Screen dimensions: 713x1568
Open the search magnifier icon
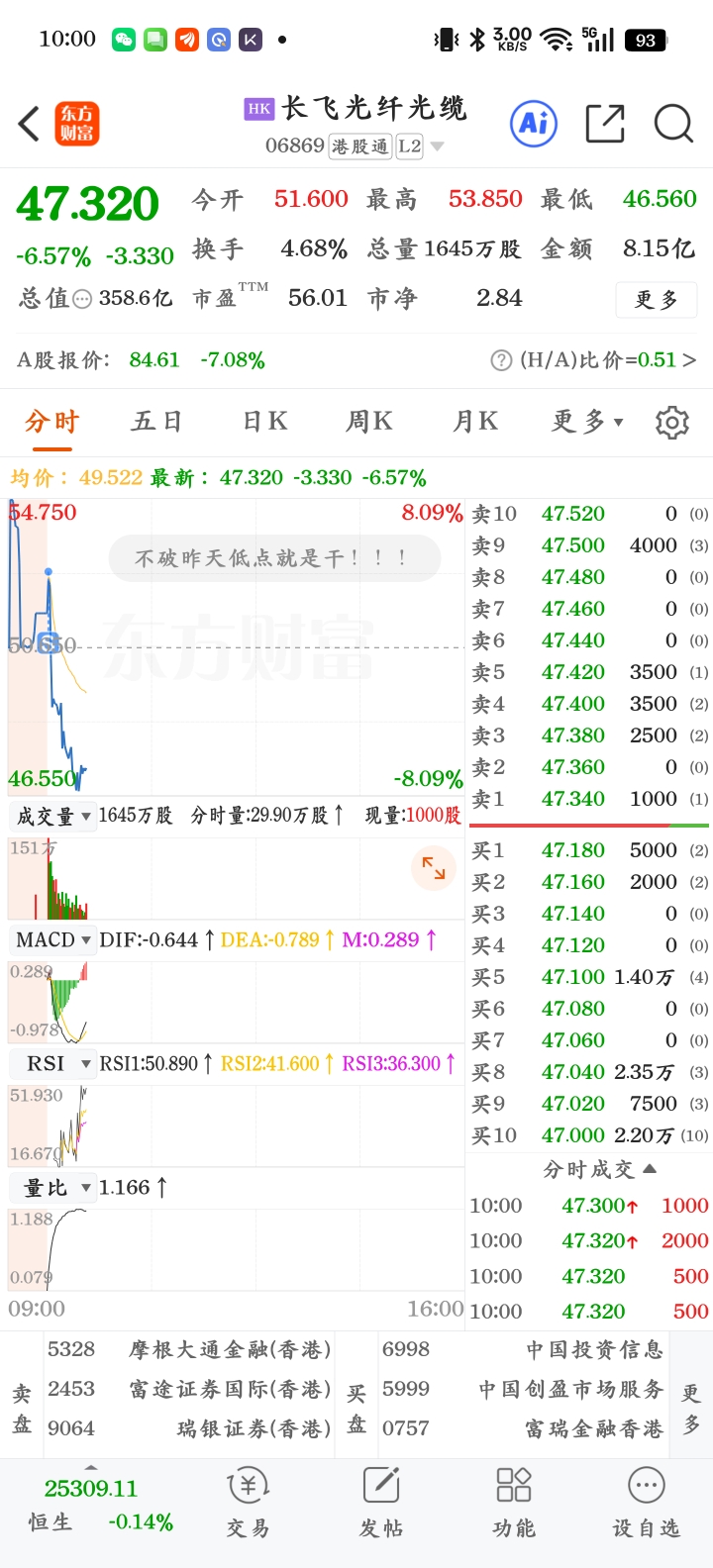(673, 124)
